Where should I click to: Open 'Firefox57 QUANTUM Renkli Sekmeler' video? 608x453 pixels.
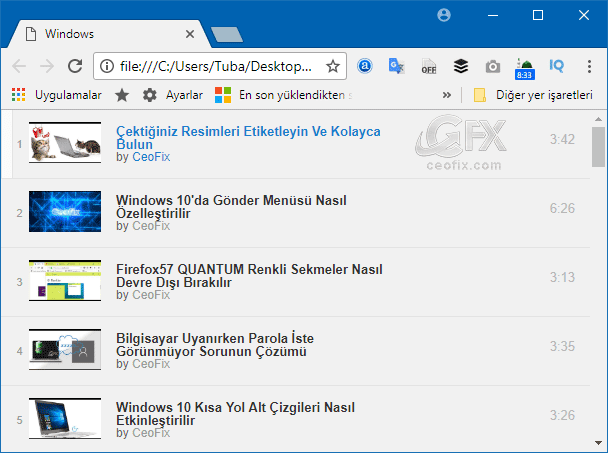[249, 275]
